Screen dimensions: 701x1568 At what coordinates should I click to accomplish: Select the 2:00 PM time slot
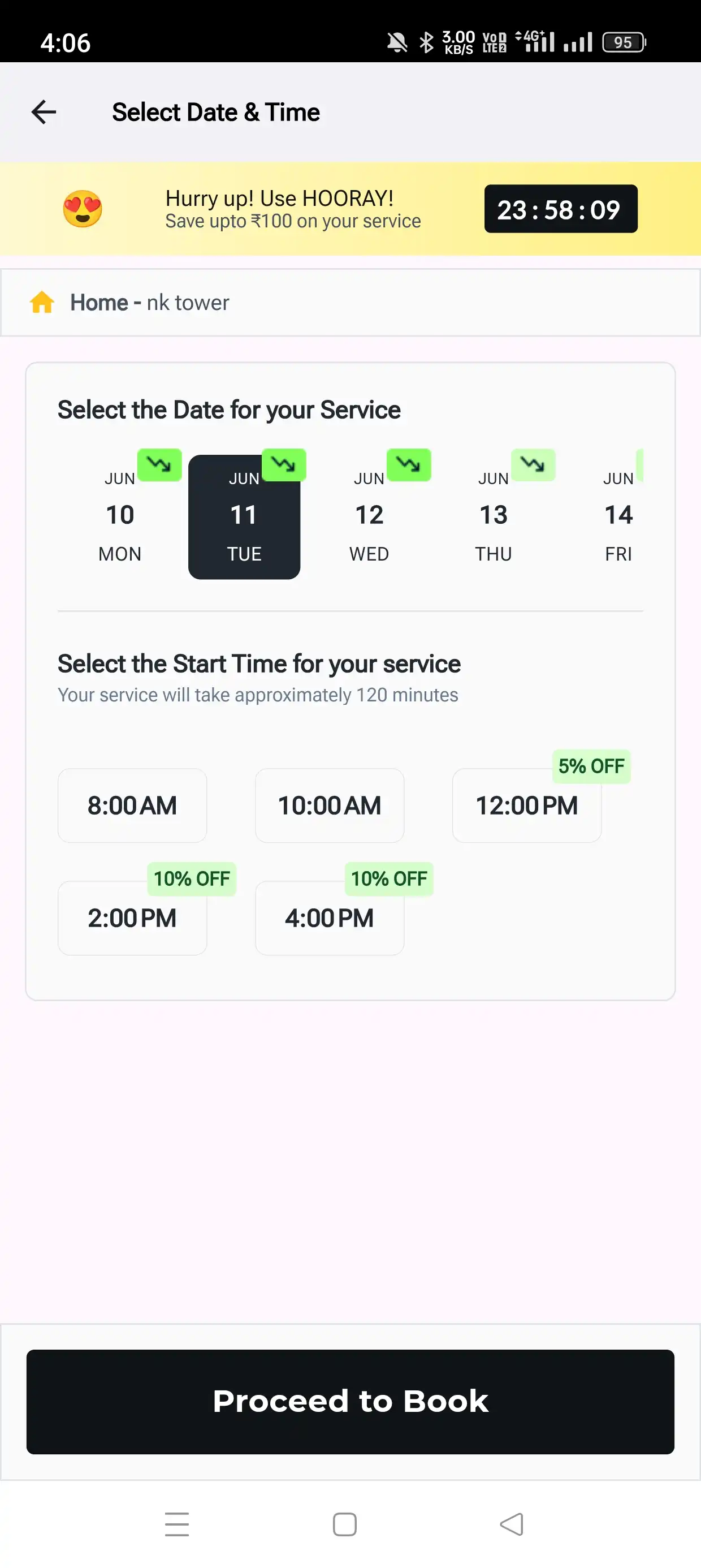(x=132, y=918)
